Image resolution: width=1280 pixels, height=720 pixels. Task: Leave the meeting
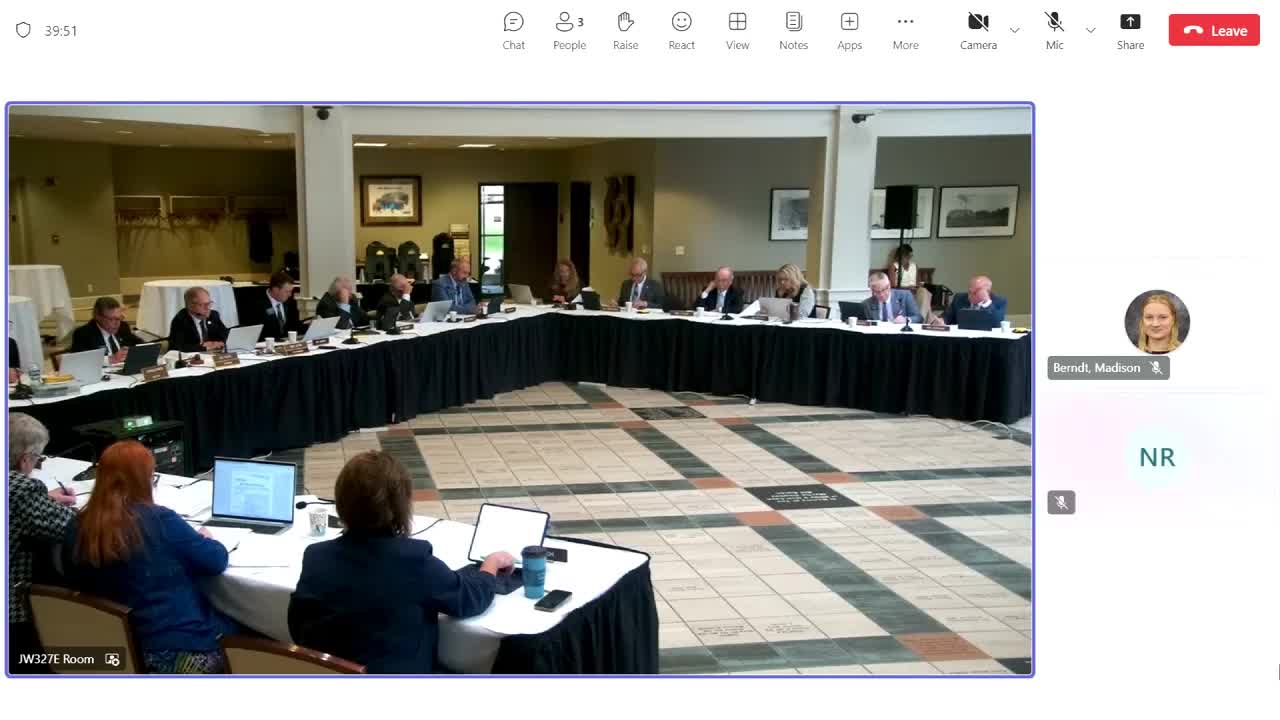(x=1213, y=30)
